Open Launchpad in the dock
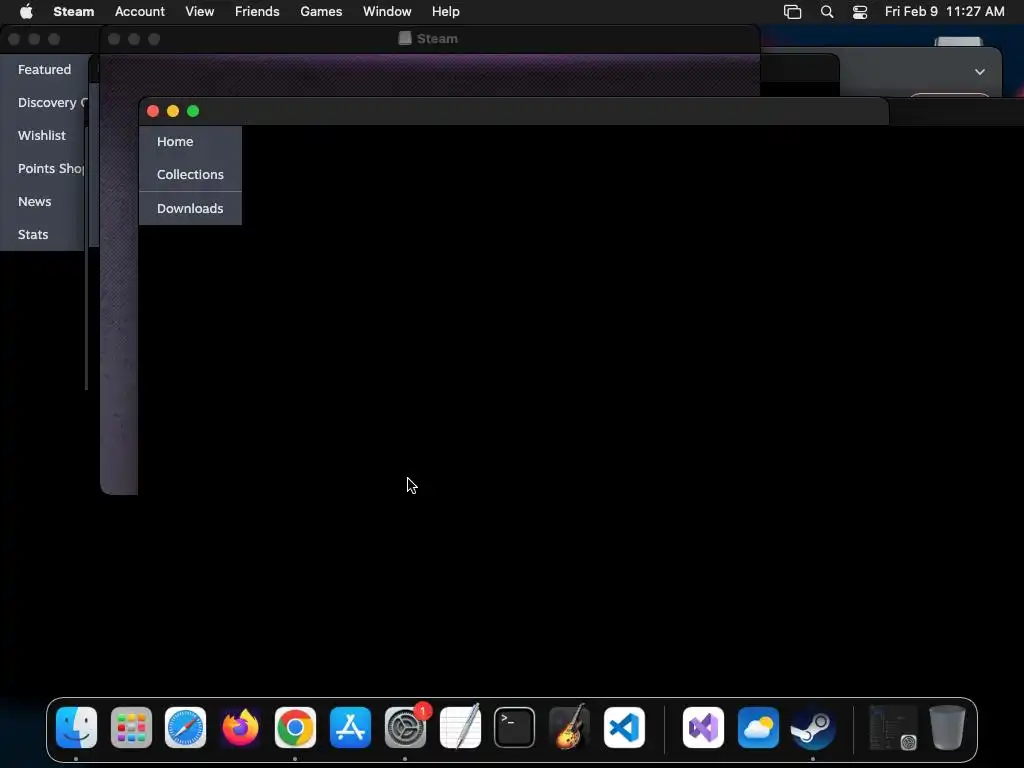The height and width of the screenshot is (768, 1024). point(131,728)
